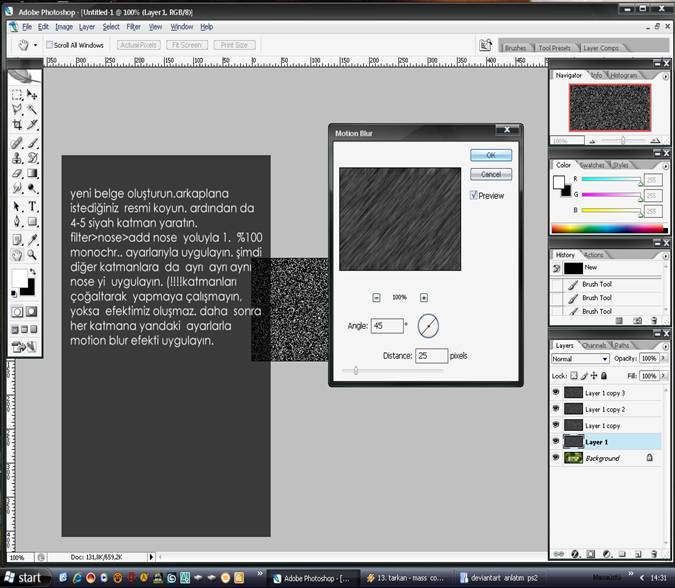
Task: Select the Dodge tool
Action: click(32, 188)
